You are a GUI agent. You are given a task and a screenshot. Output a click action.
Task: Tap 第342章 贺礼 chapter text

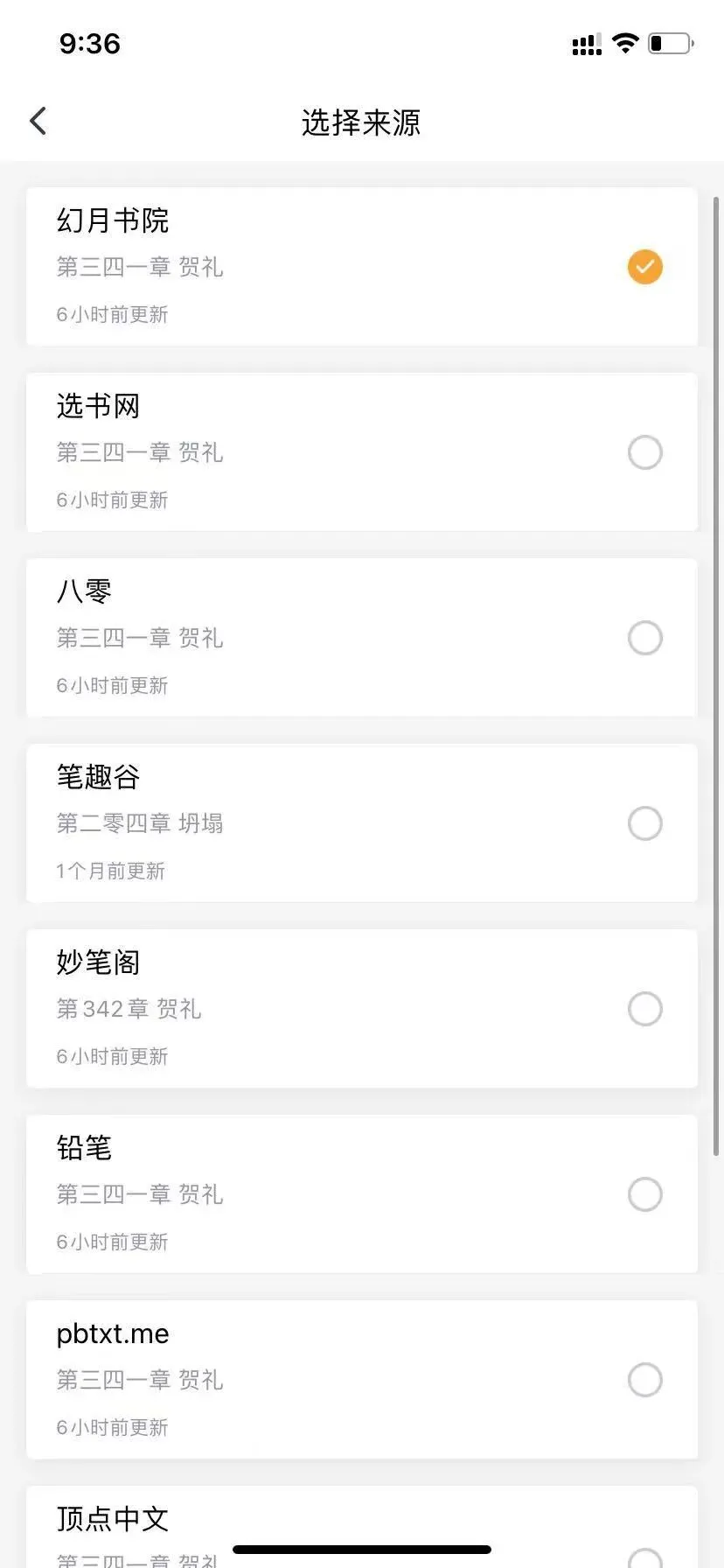click(129, 1009)
